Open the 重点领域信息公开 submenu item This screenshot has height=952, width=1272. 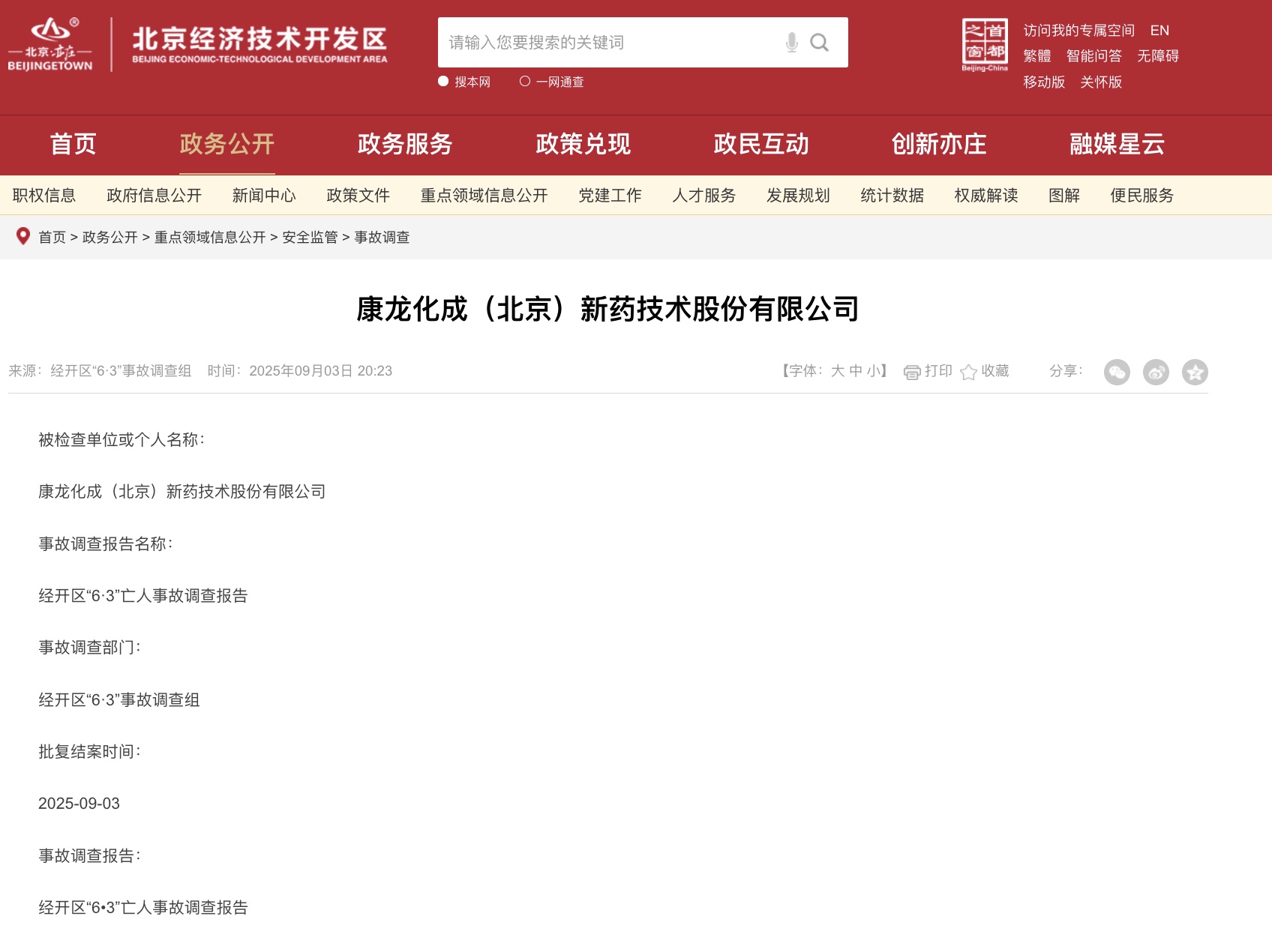484,196
